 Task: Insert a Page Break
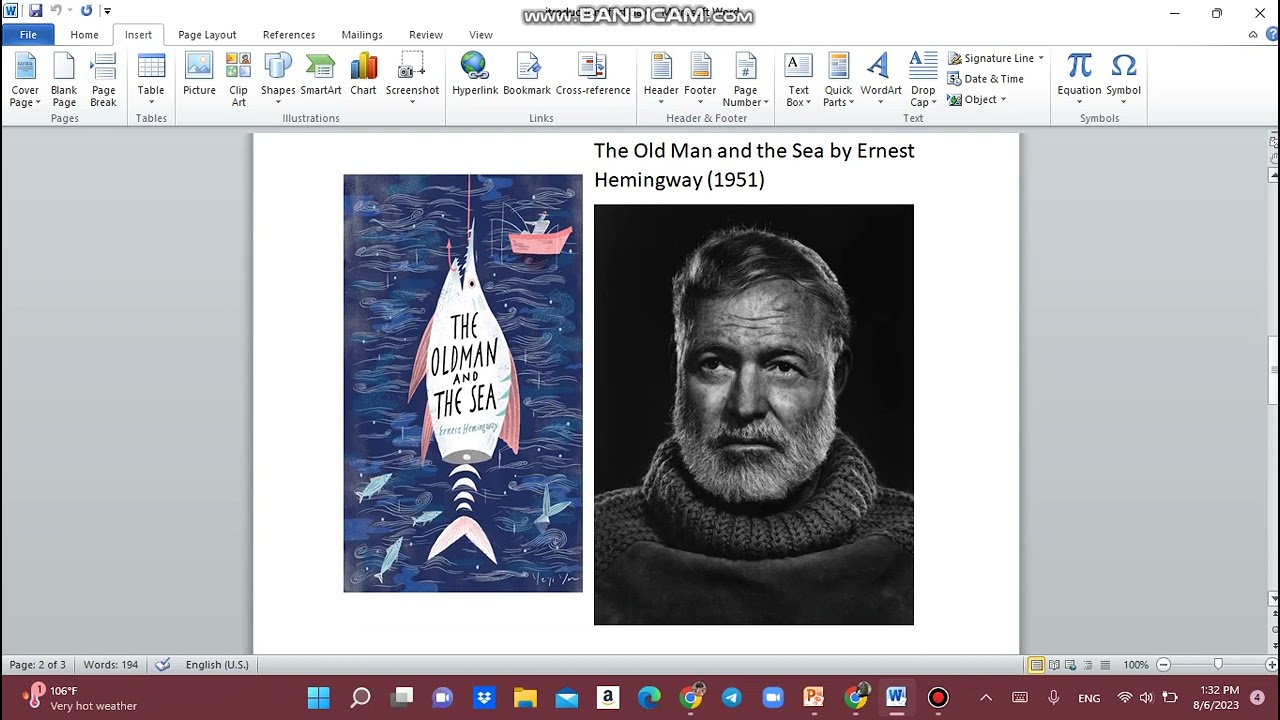(104, 80)
